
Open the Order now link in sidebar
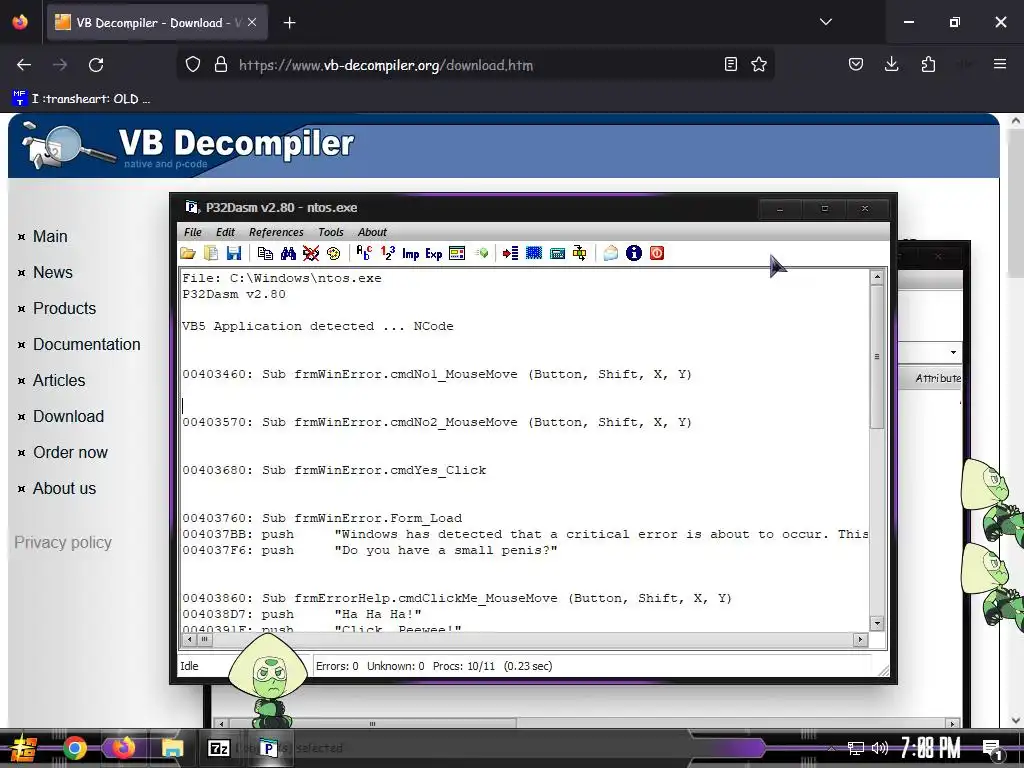tap(71, 452)
